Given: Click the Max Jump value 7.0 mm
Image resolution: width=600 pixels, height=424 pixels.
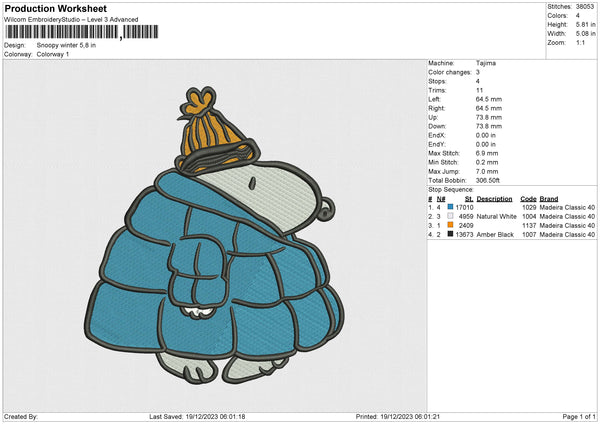Looking at the screenshot, I should tap(487, 171).
